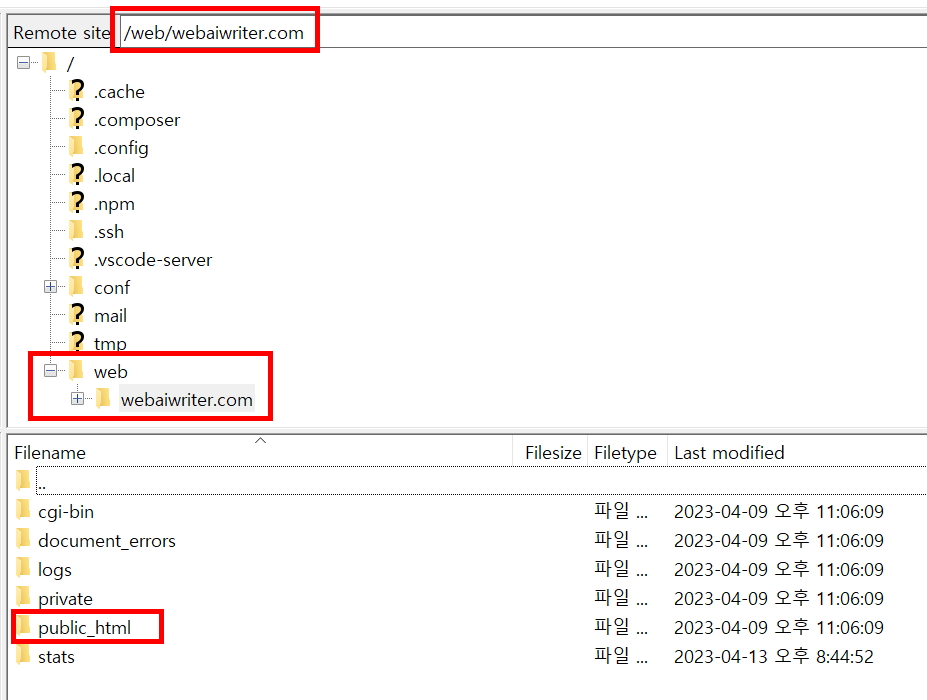The width and height of the screenshot is (927, 700).
Task: Click the question mark icon beside .local
Action: [x=77, y=174]
